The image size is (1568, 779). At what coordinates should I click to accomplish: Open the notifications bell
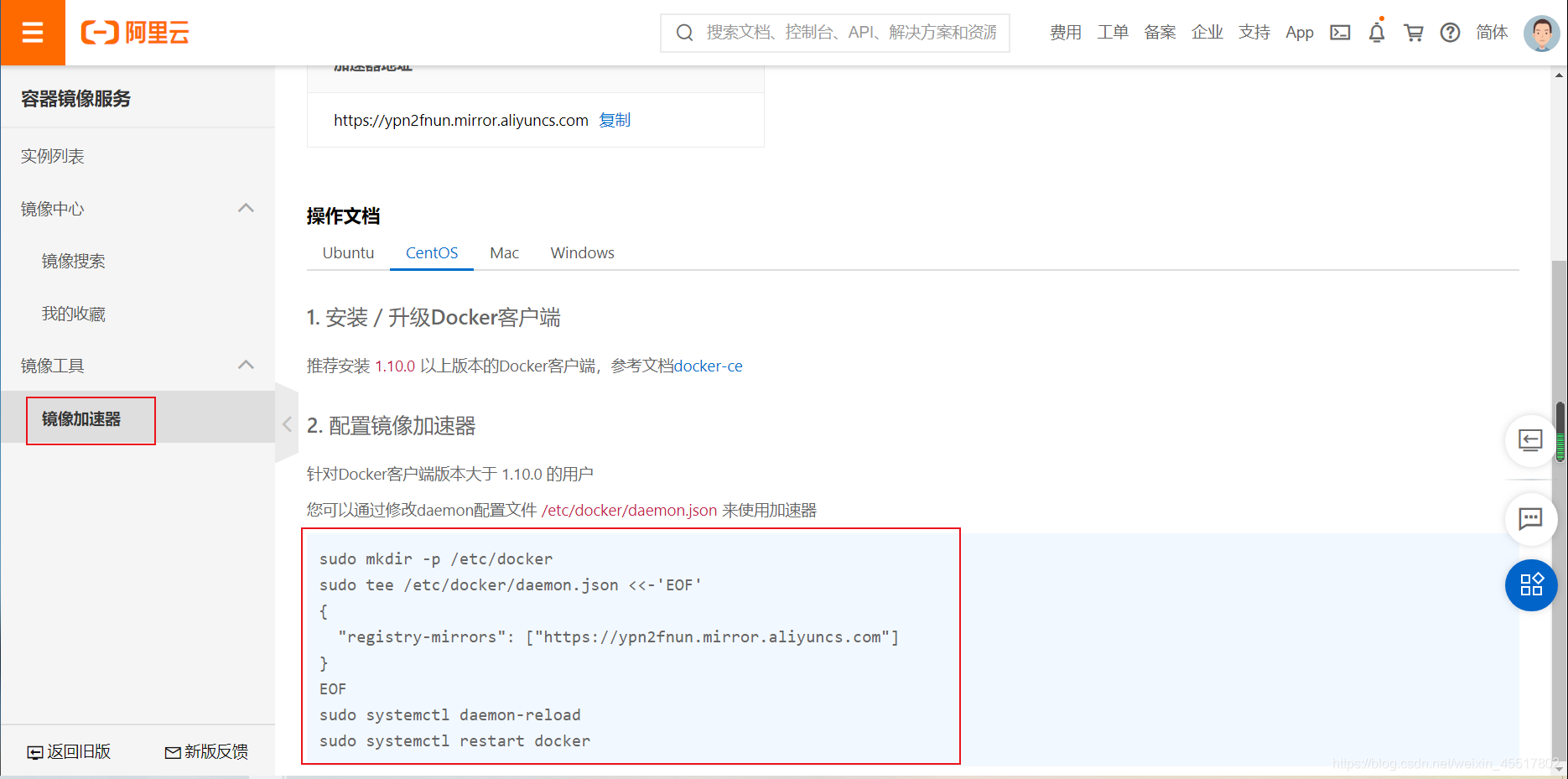(x=1377, y=33)
